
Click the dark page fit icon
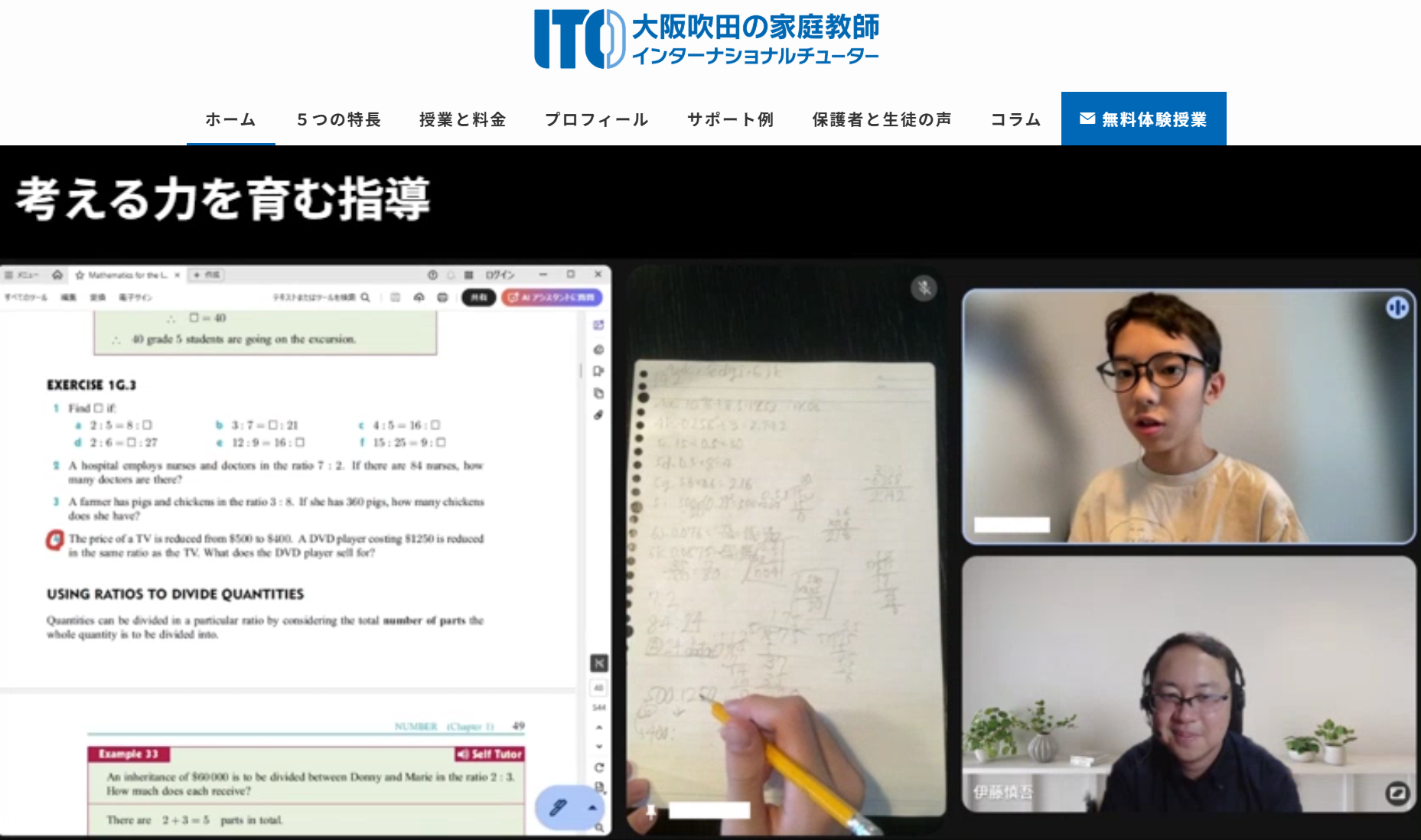pos(599,663)
